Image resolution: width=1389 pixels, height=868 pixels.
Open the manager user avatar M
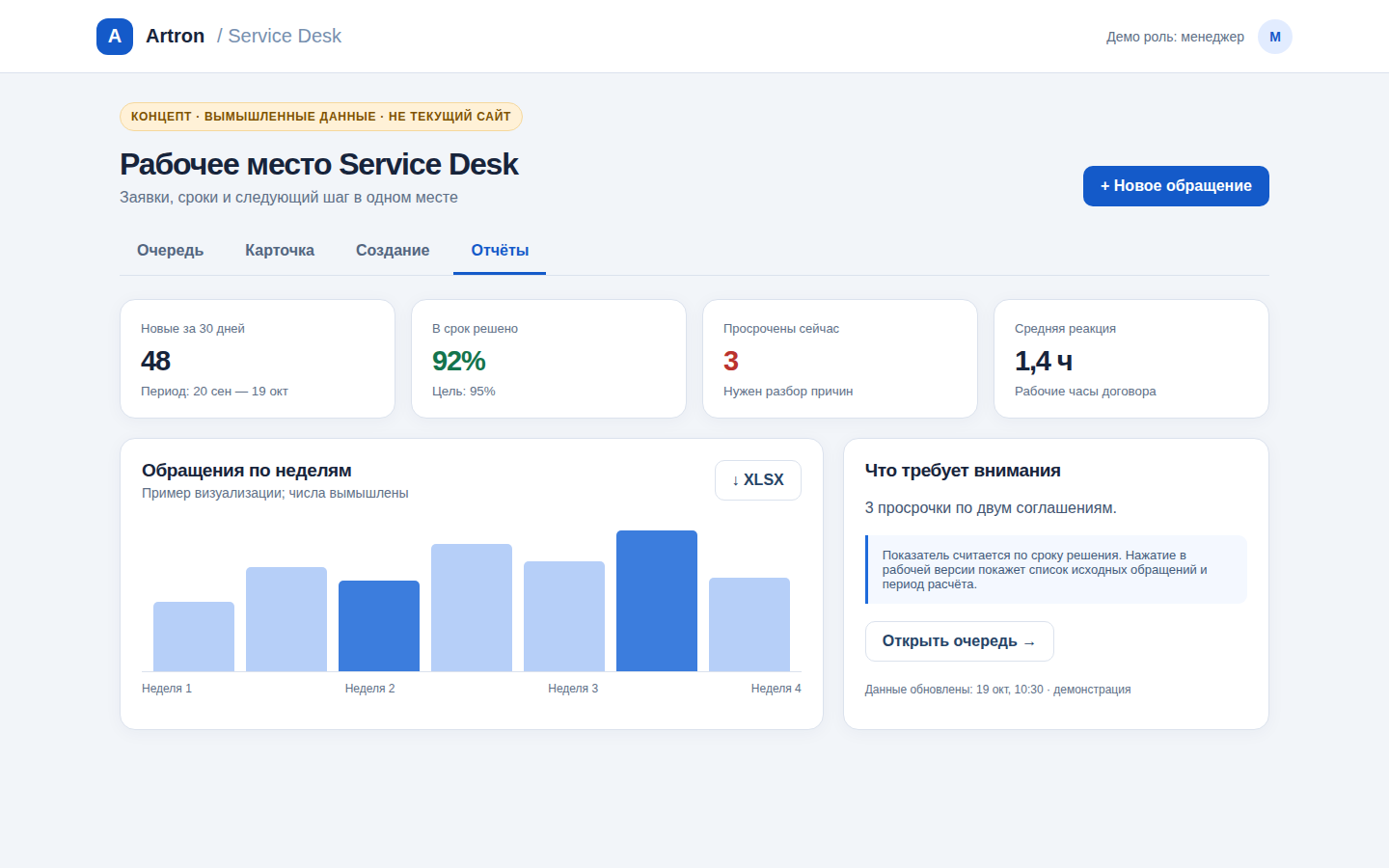click(1274, 37)
